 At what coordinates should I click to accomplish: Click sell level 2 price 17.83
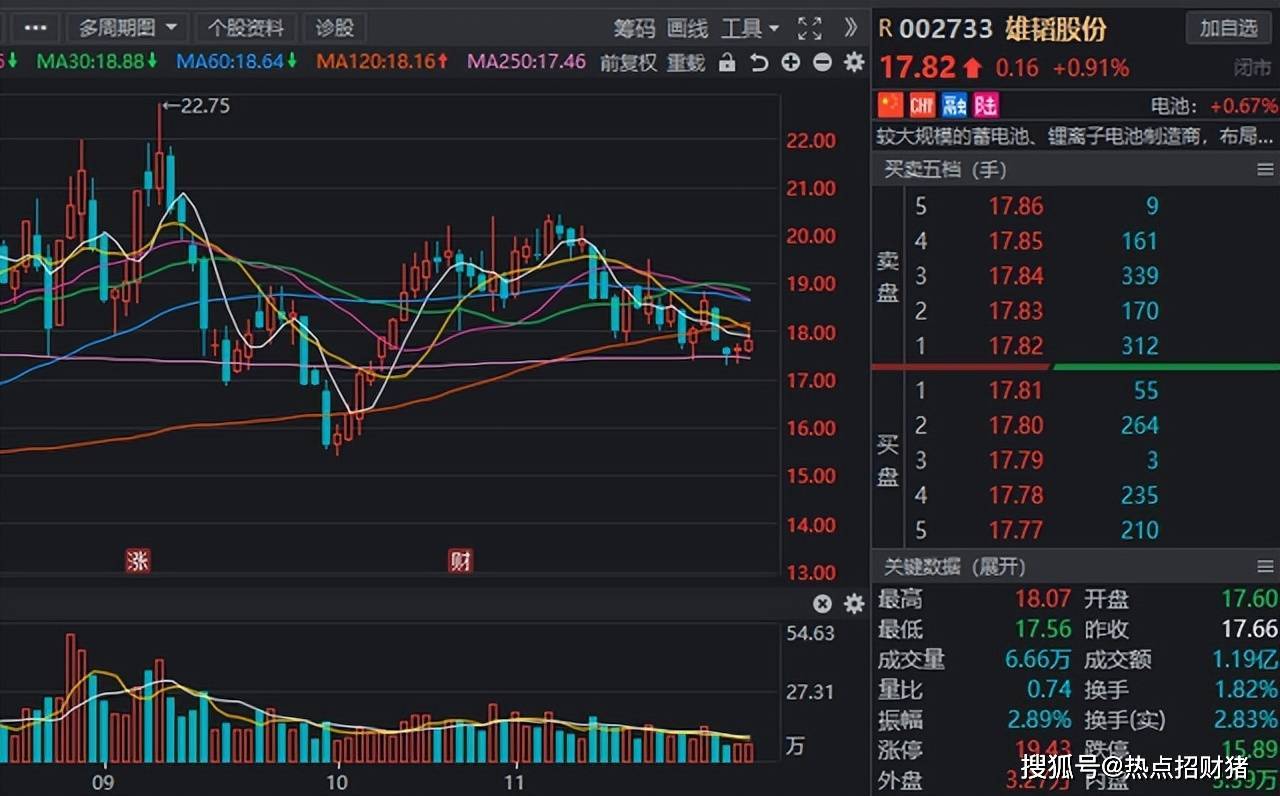[x=1016, y=311]
